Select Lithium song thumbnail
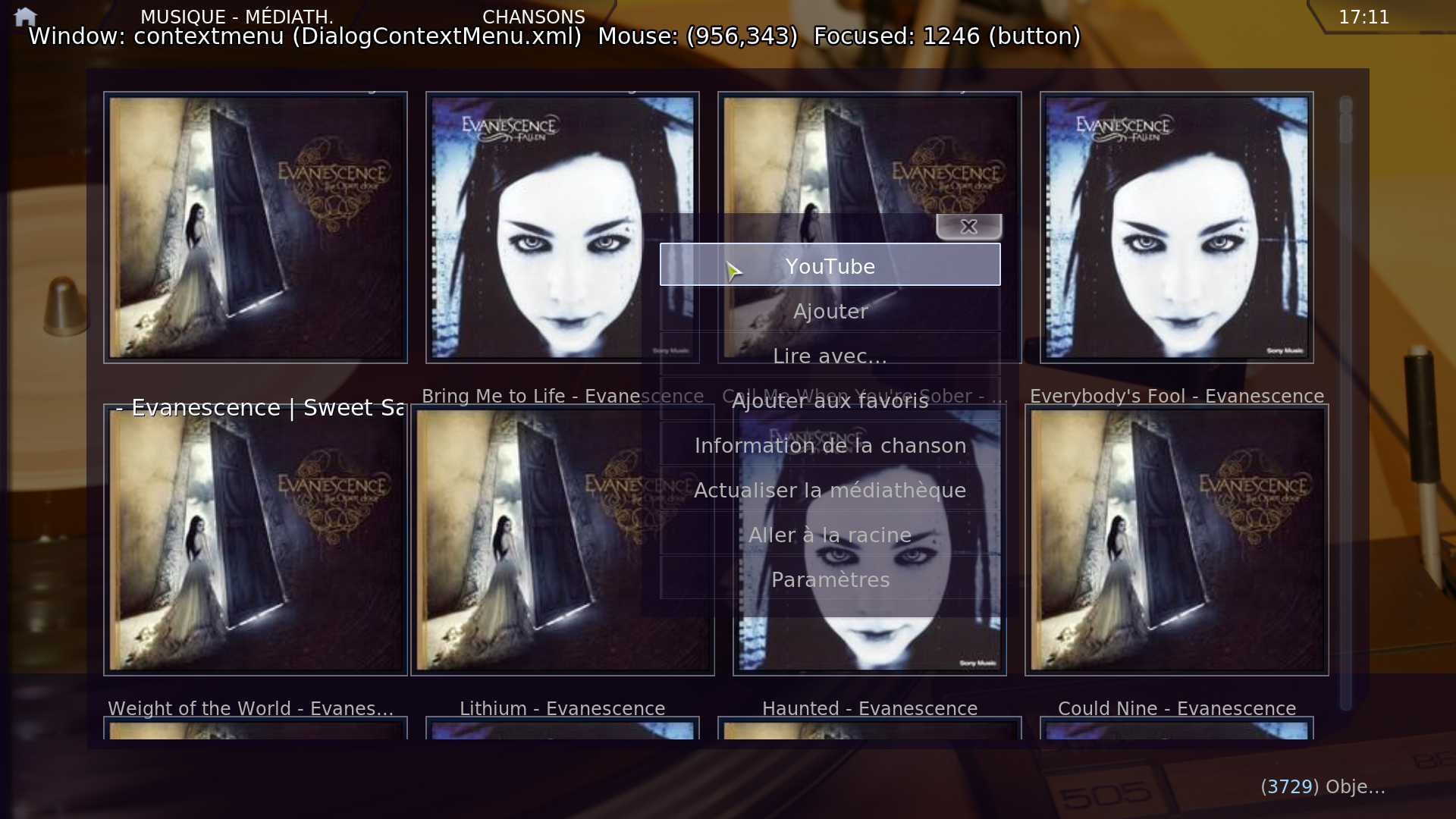Screen dimensions: 1456x819 point(562,540)
